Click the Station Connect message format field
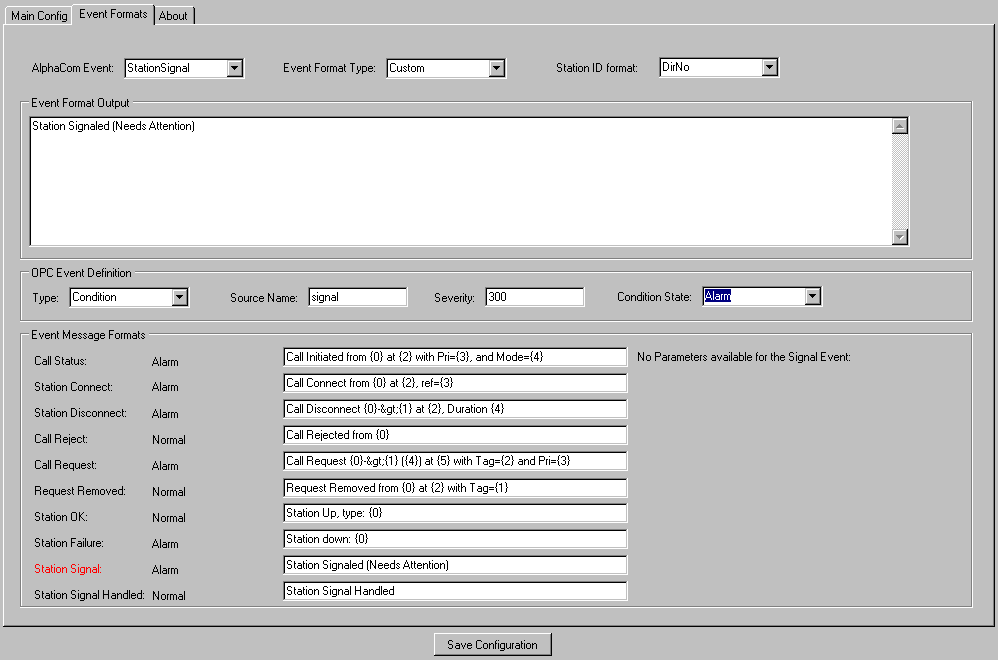 point(455,383)
